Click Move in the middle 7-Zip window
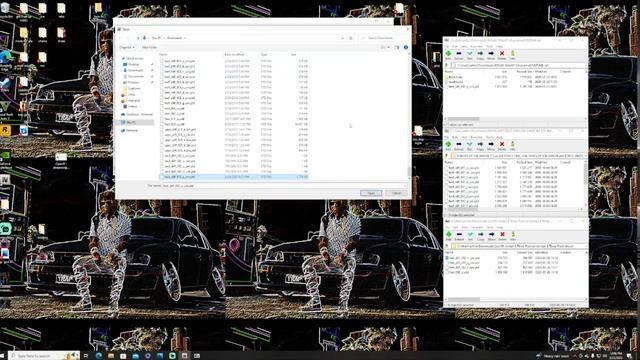 [x=491, y=146]
